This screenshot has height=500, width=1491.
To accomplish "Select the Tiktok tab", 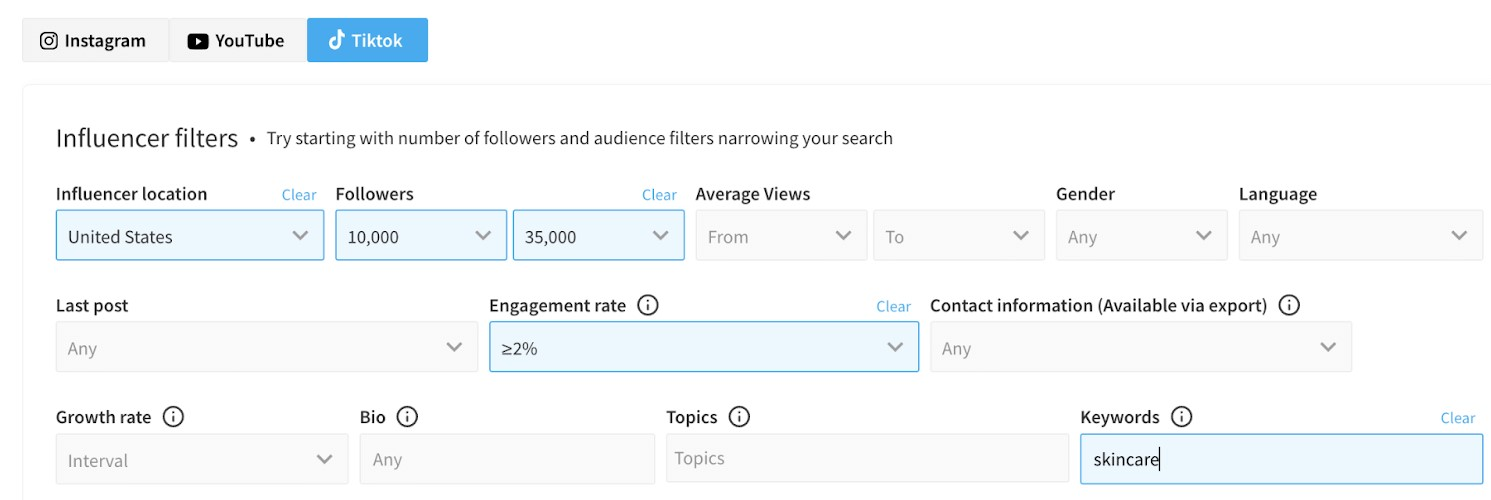I will [367, 41].
